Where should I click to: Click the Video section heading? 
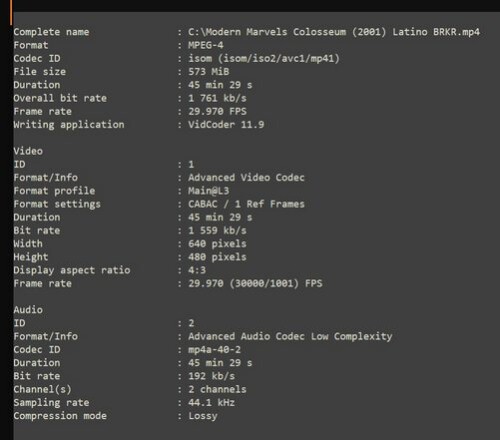pyautogui.click(x=28, y=151)
